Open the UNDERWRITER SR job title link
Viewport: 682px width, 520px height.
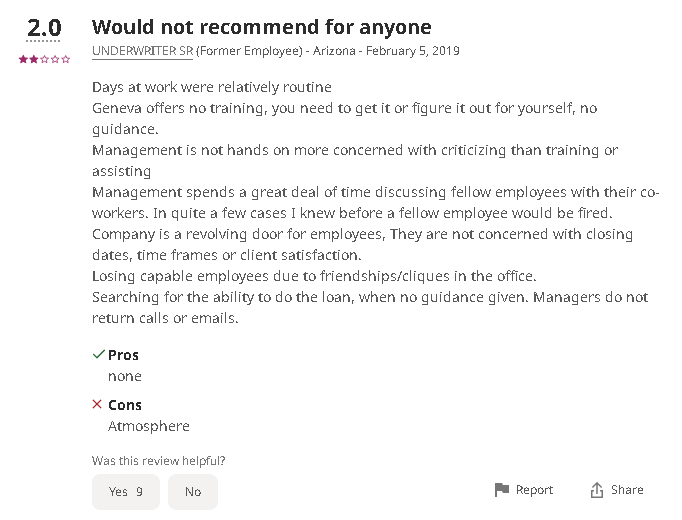tap(142, 51)
